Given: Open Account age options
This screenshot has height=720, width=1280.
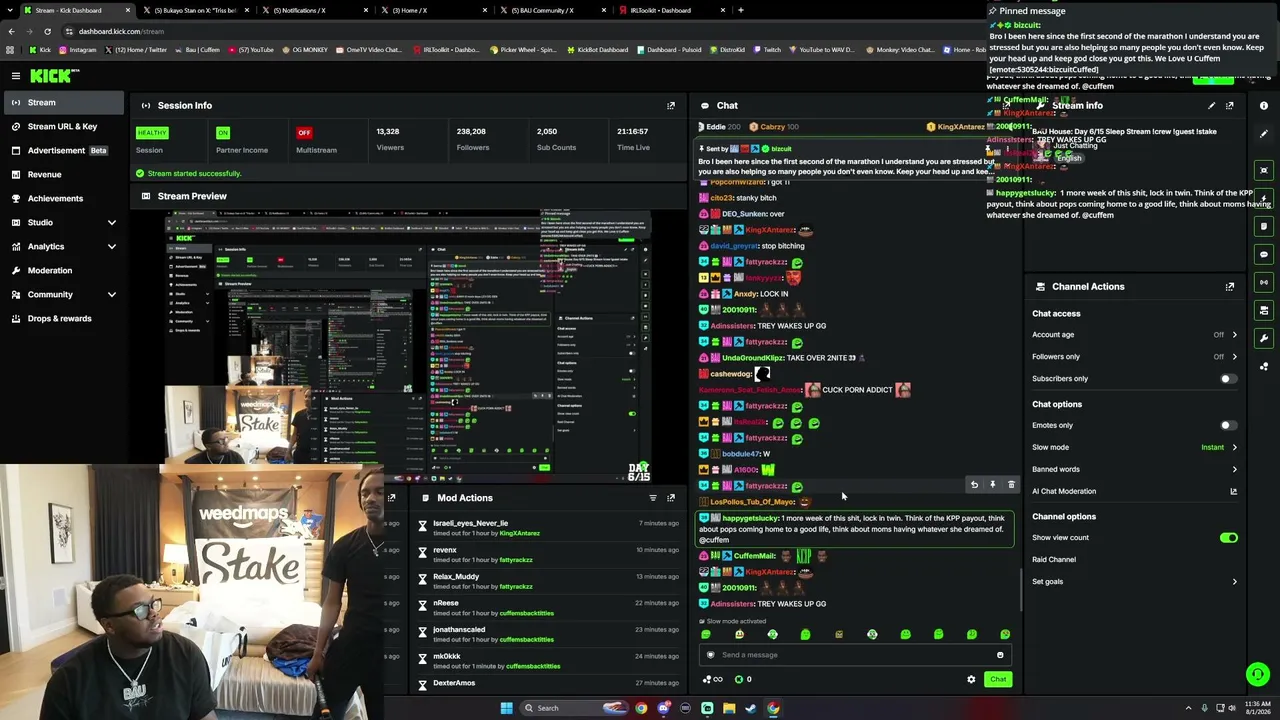Looking at the screenshot, I should tap(1134, 335).
